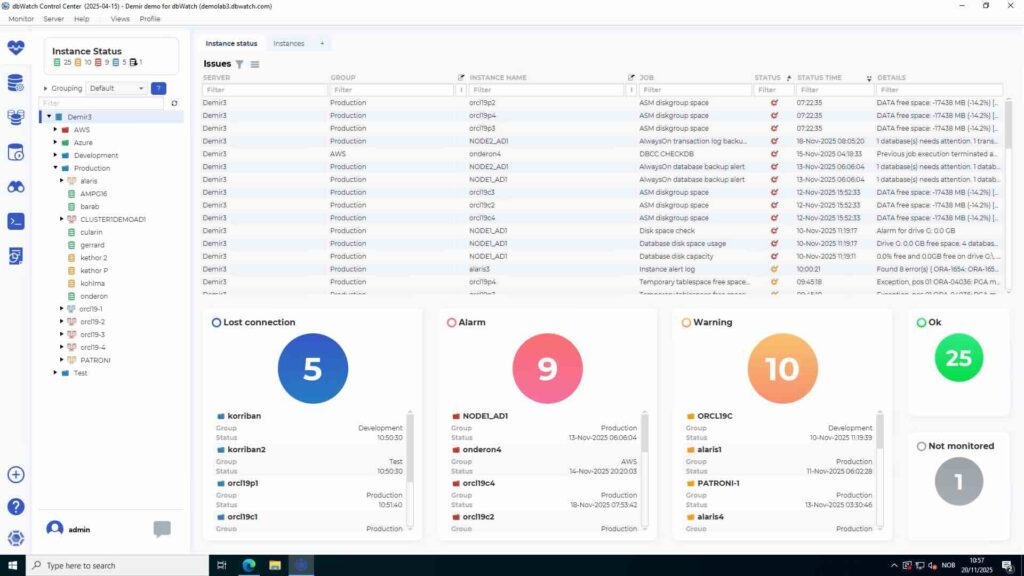Launch the SQL terminal icon in sidebar
This screenshot has width=1024, height=576.
(x=15, y=221)
